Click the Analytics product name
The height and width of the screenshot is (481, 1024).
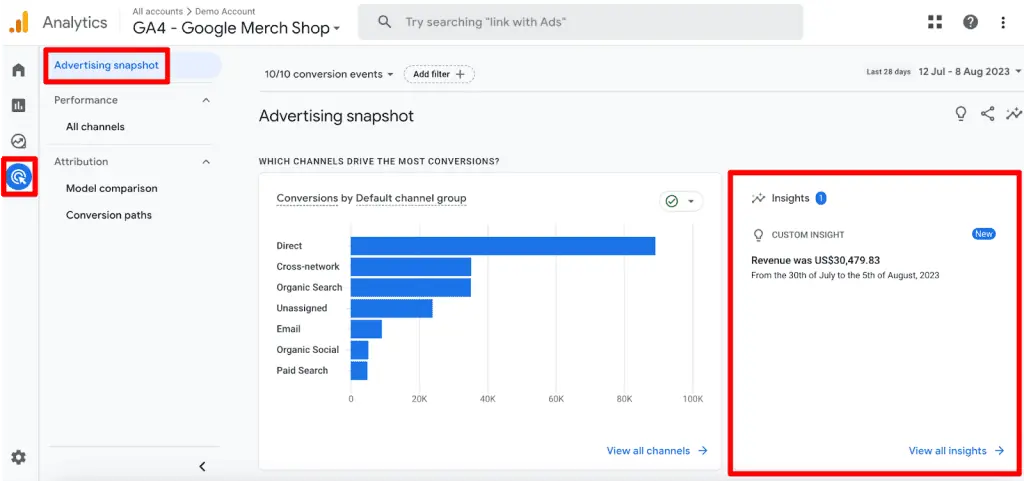[x=75, y=22]
